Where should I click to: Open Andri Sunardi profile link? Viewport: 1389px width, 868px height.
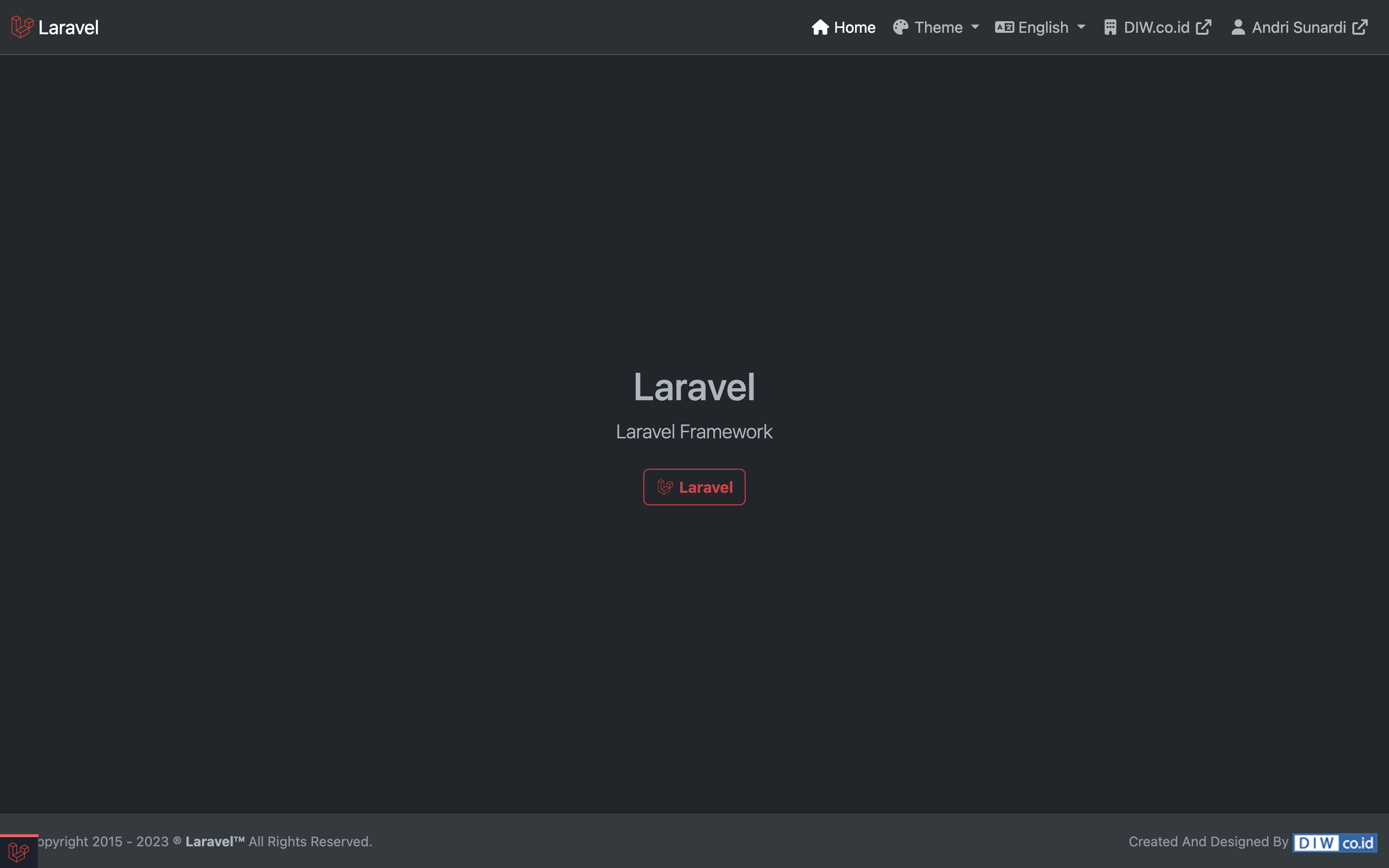pos(1298,27)
